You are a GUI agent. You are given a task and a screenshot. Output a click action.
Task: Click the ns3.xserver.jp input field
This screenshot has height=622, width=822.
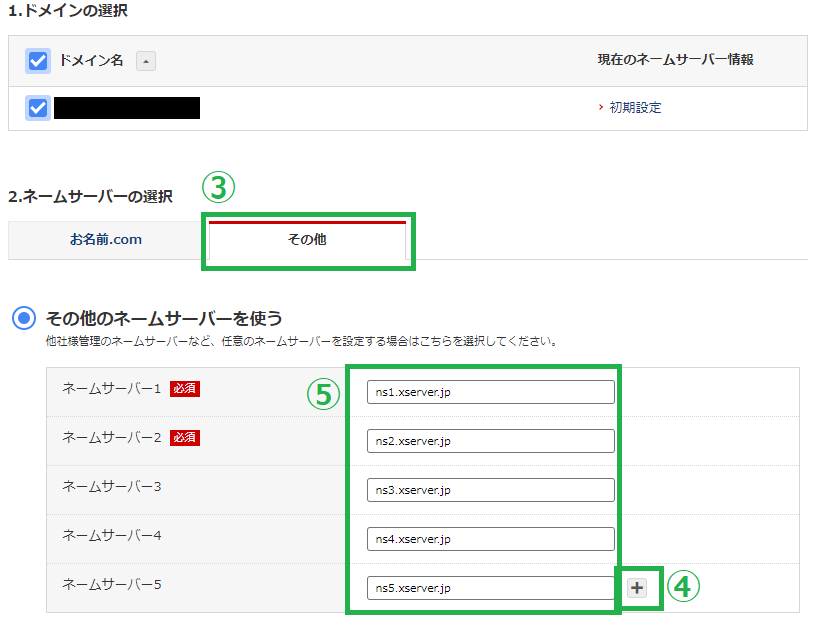click(x=489, y=489)
